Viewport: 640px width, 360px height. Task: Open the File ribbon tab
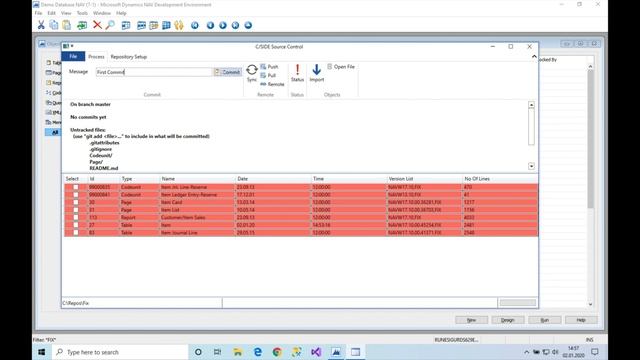coord(73,56)
